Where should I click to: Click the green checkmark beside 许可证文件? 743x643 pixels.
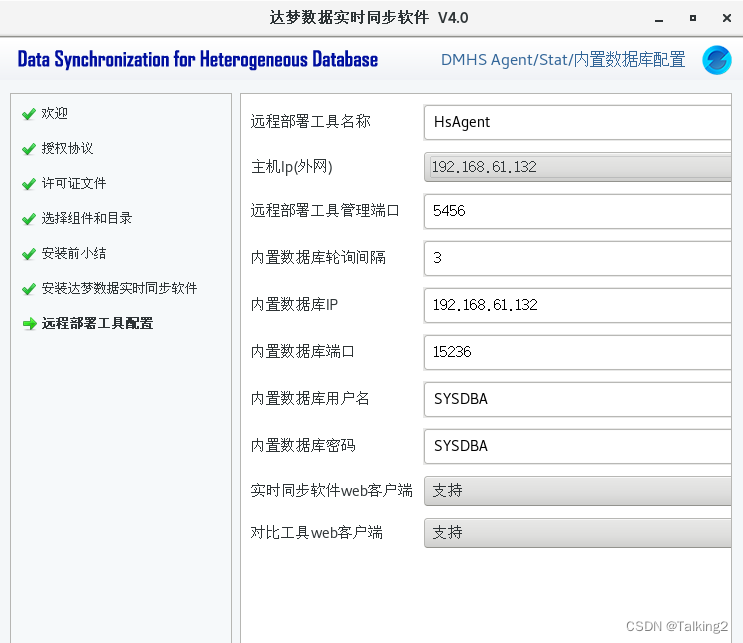(x=29, y=184)
